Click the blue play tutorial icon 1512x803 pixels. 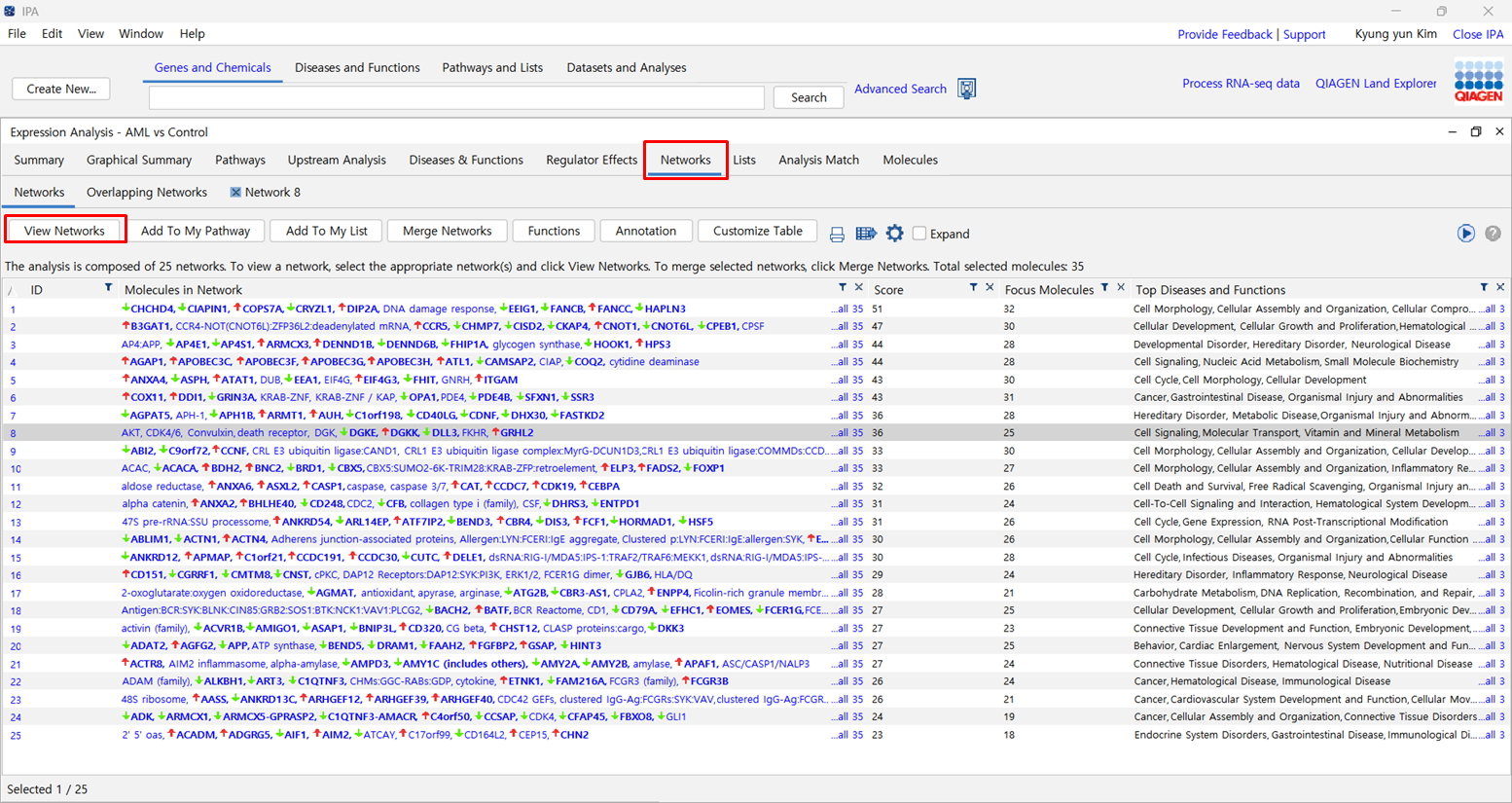tap(1465, 234)
